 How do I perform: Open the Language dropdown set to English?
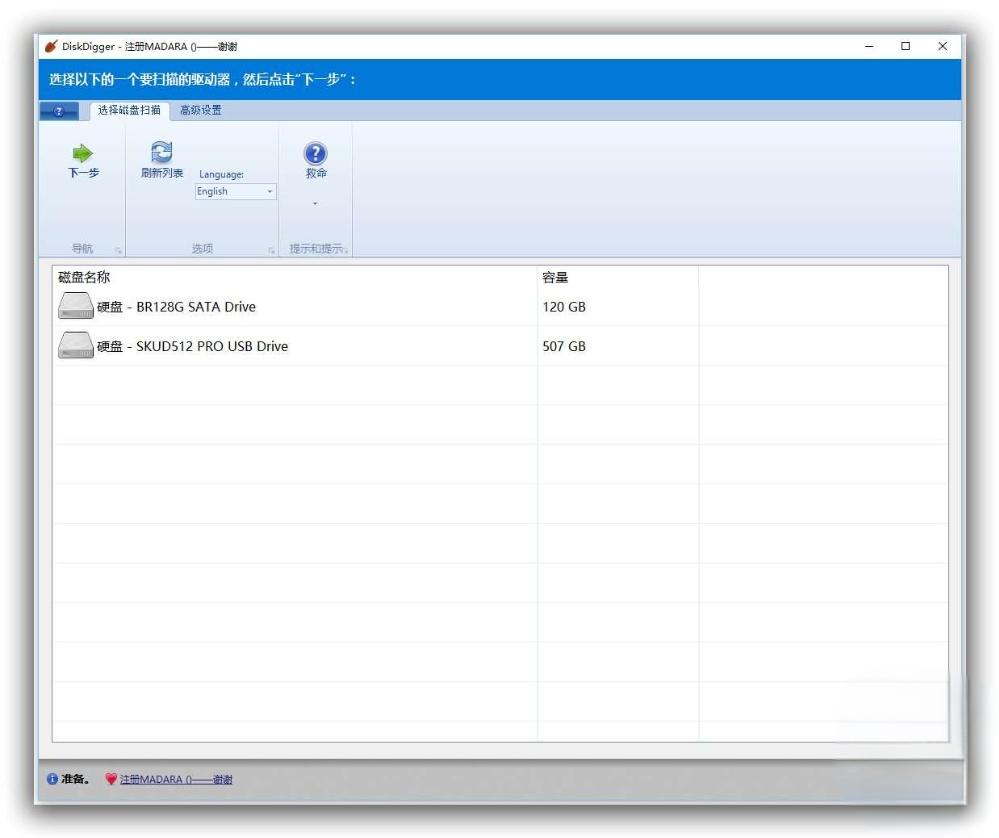236,191
